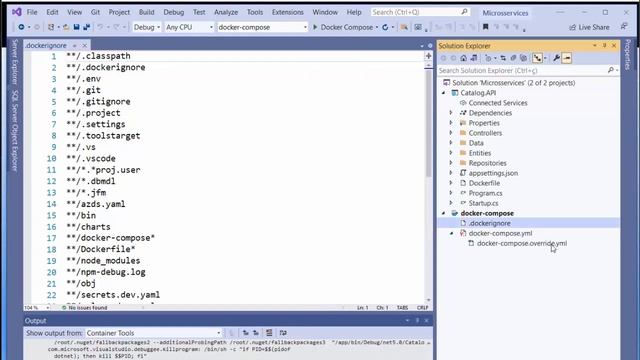This screenshot has width=640, height=360.
Task: Select the .dockerignore editor tab
Action: tap(46, 46)
